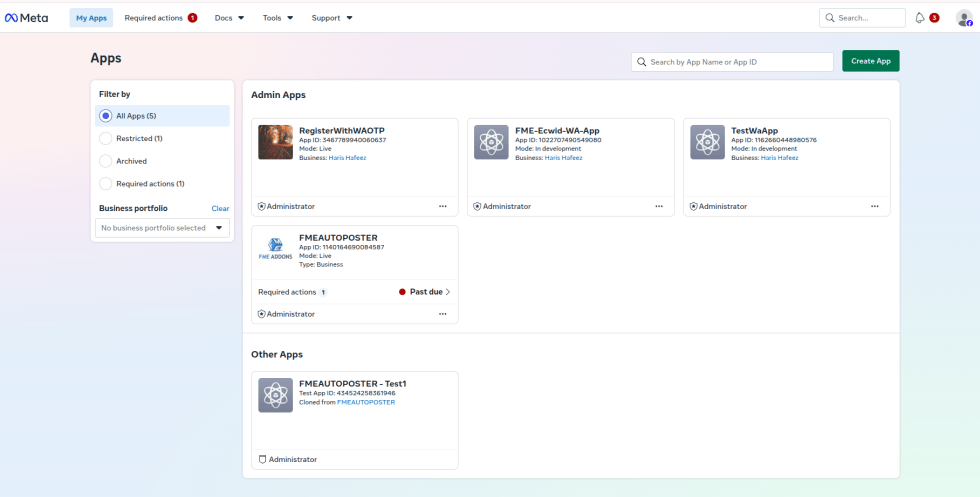
Task: Open Haris Hafeez link on FME-Ecwid-WA-App
Action: [564, 158]
